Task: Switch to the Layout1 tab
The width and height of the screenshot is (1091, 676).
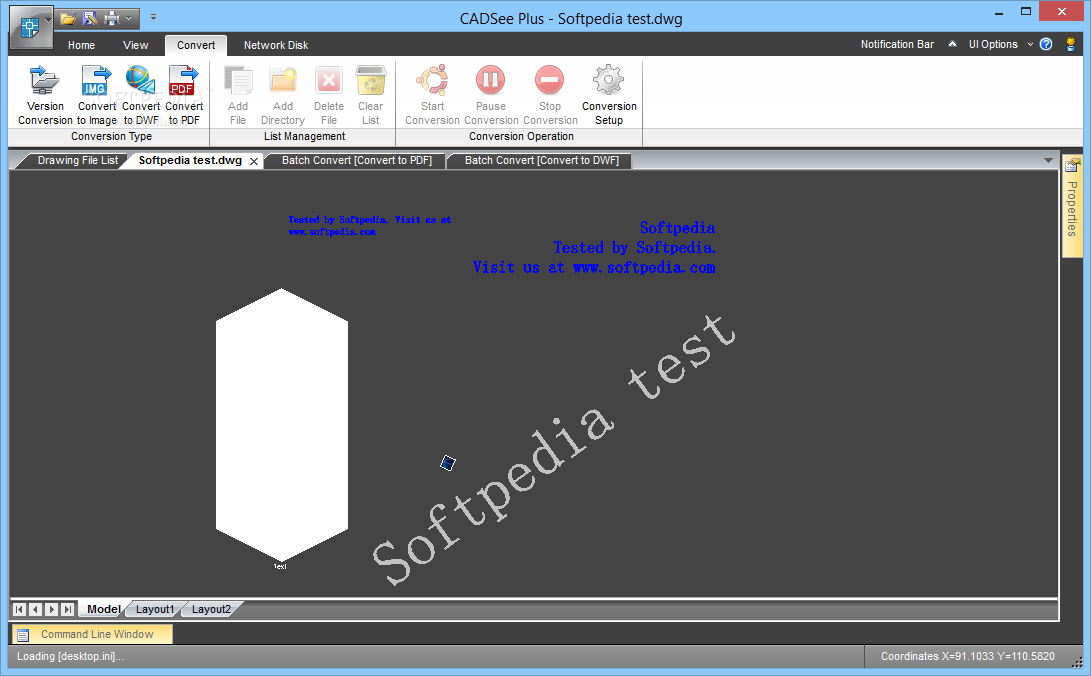Action: point(154,609)
